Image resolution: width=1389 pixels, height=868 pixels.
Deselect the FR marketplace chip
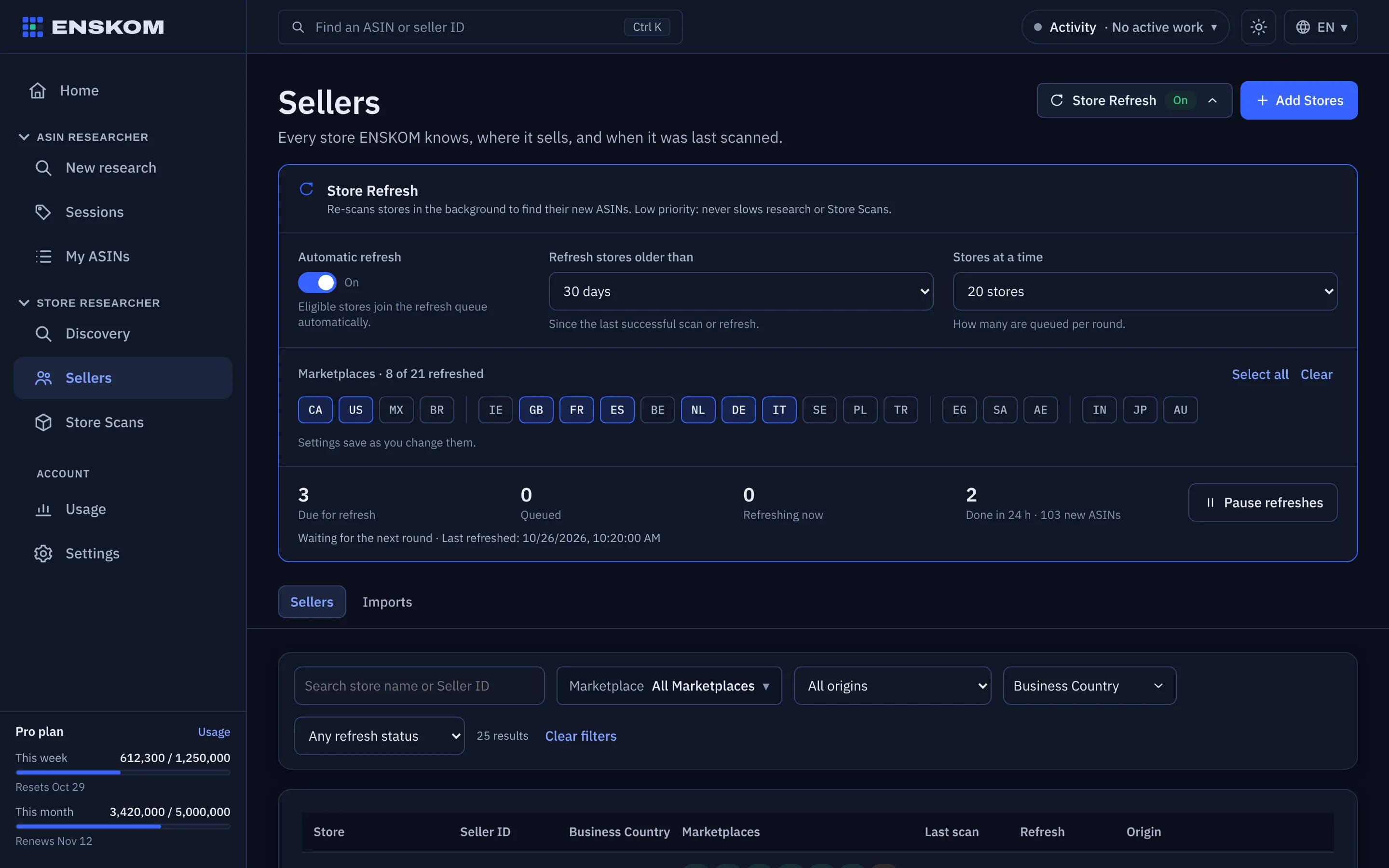coord(577,410)
